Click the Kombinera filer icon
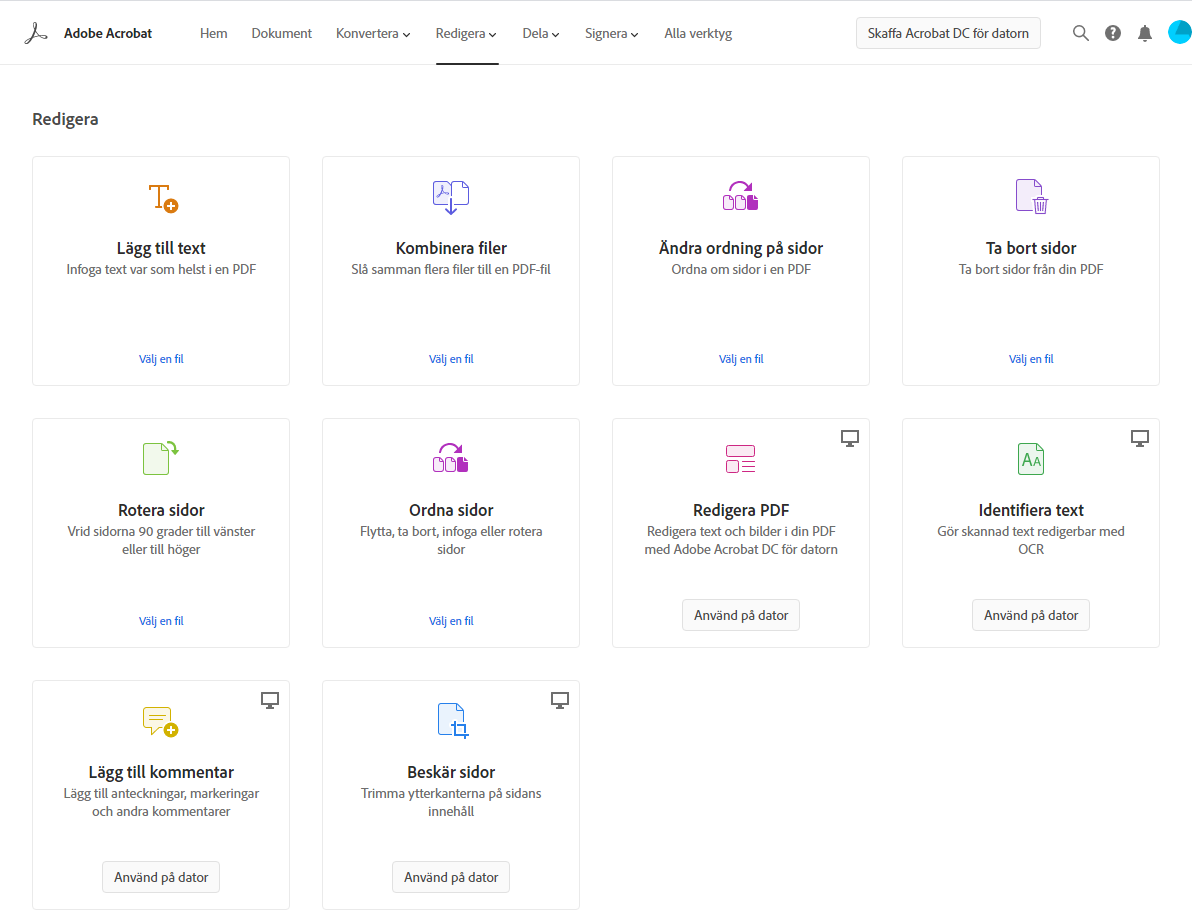 click(x=451, y=198)
